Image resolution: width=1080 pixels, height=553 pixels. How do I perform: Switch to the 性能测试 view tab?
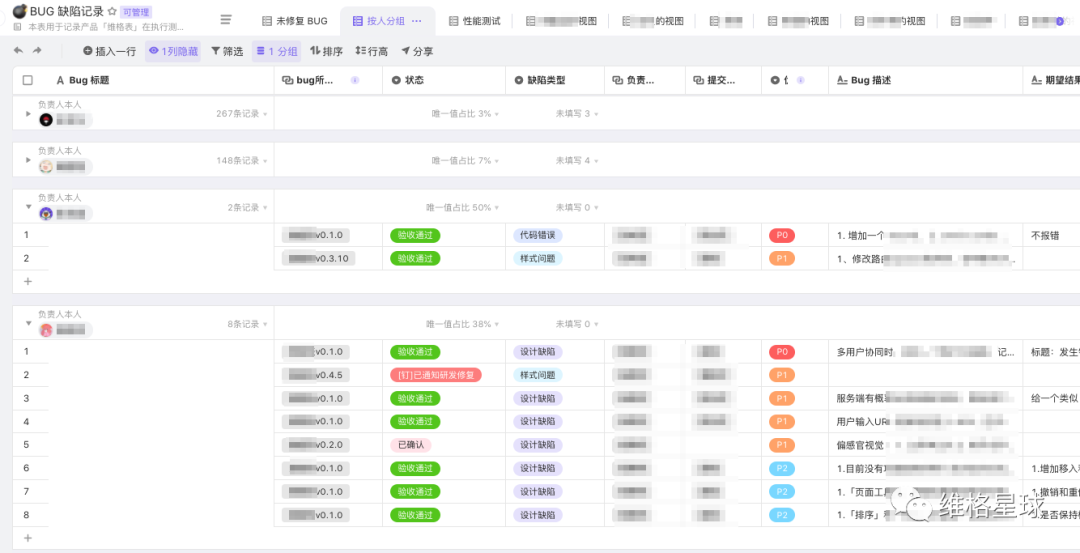(474, 21)
